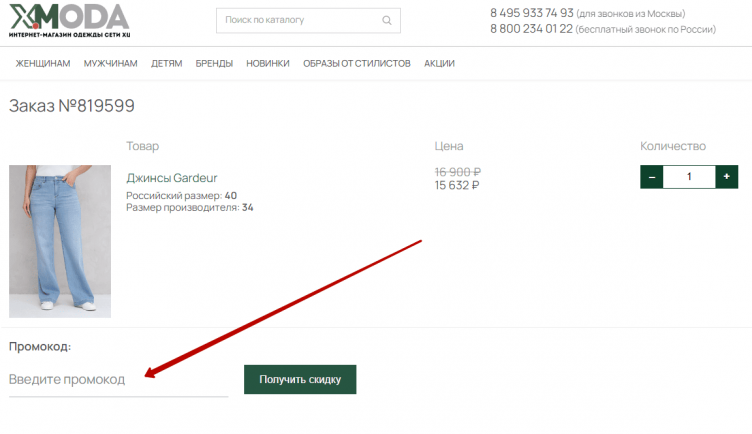This screenshot has width=752, height=434.
Task: Click the search magnifier icon
Action: (x=387, y=20)
